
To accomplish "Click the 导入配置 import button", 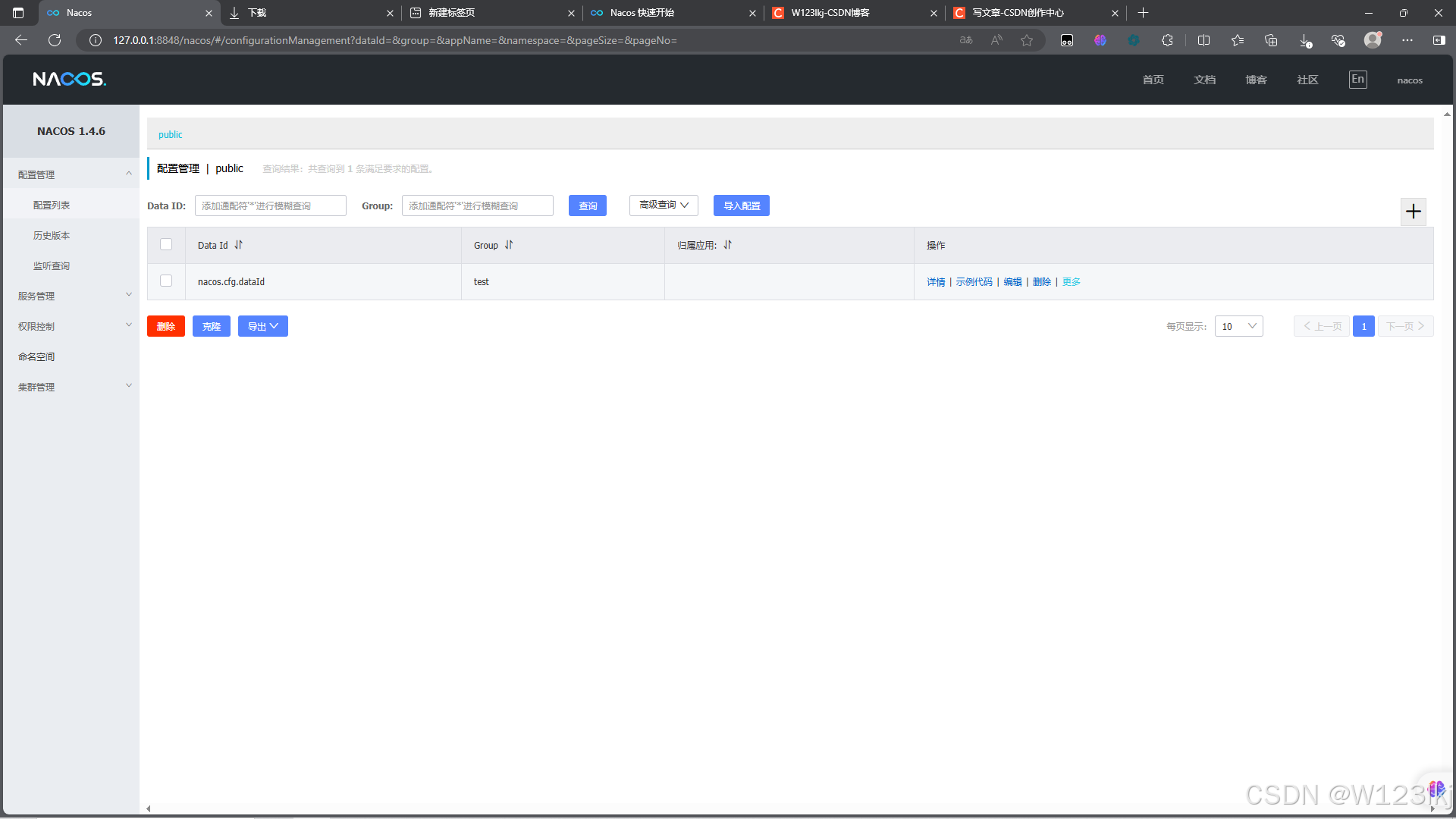I will pyautogui.click(x=741, y=206).
